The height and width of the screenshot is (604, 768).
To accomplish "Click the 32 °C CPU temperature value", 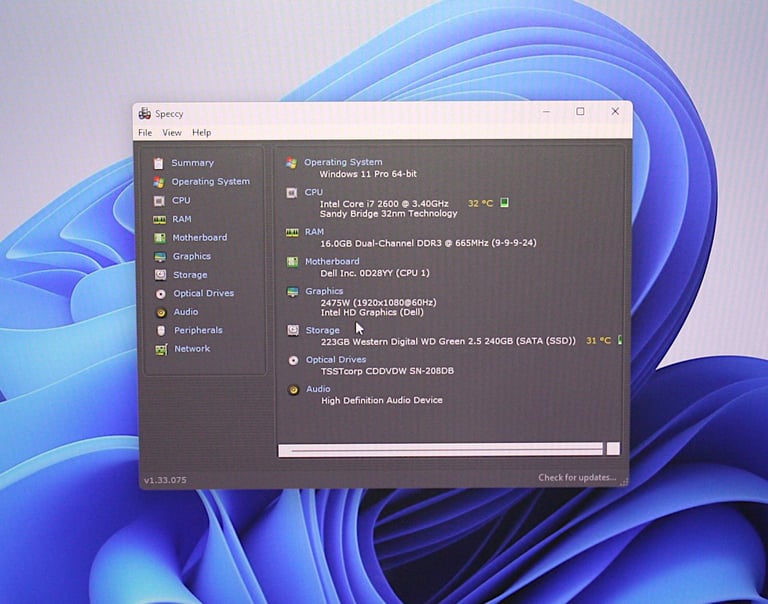I will [x=480, y=203].
